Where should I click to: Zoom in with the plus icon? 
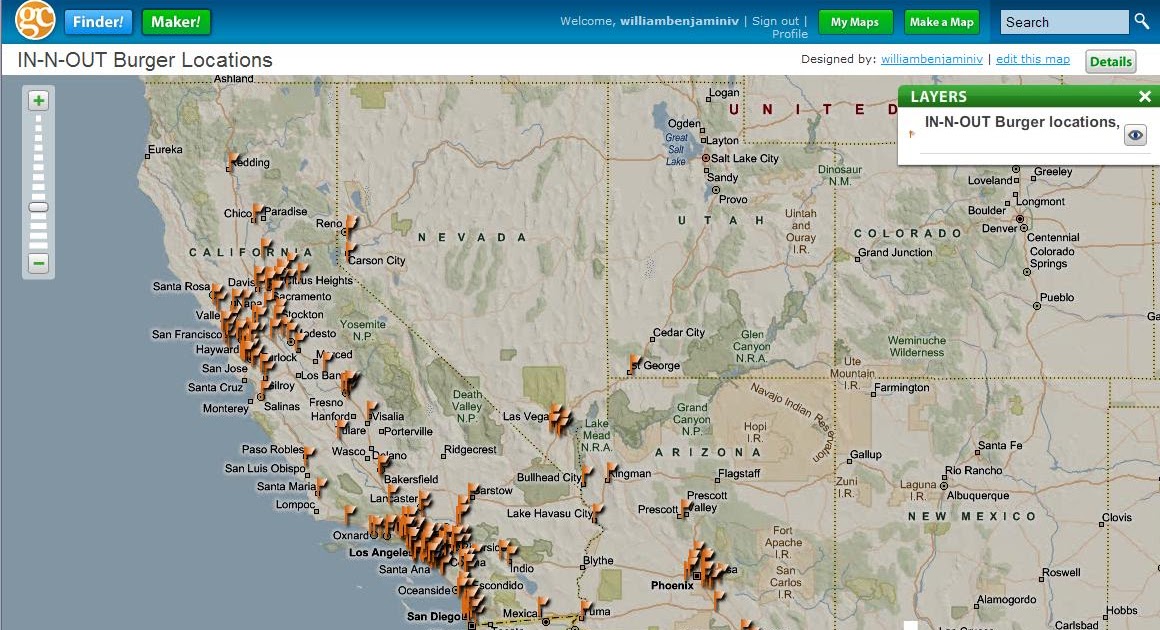(37, 101)
